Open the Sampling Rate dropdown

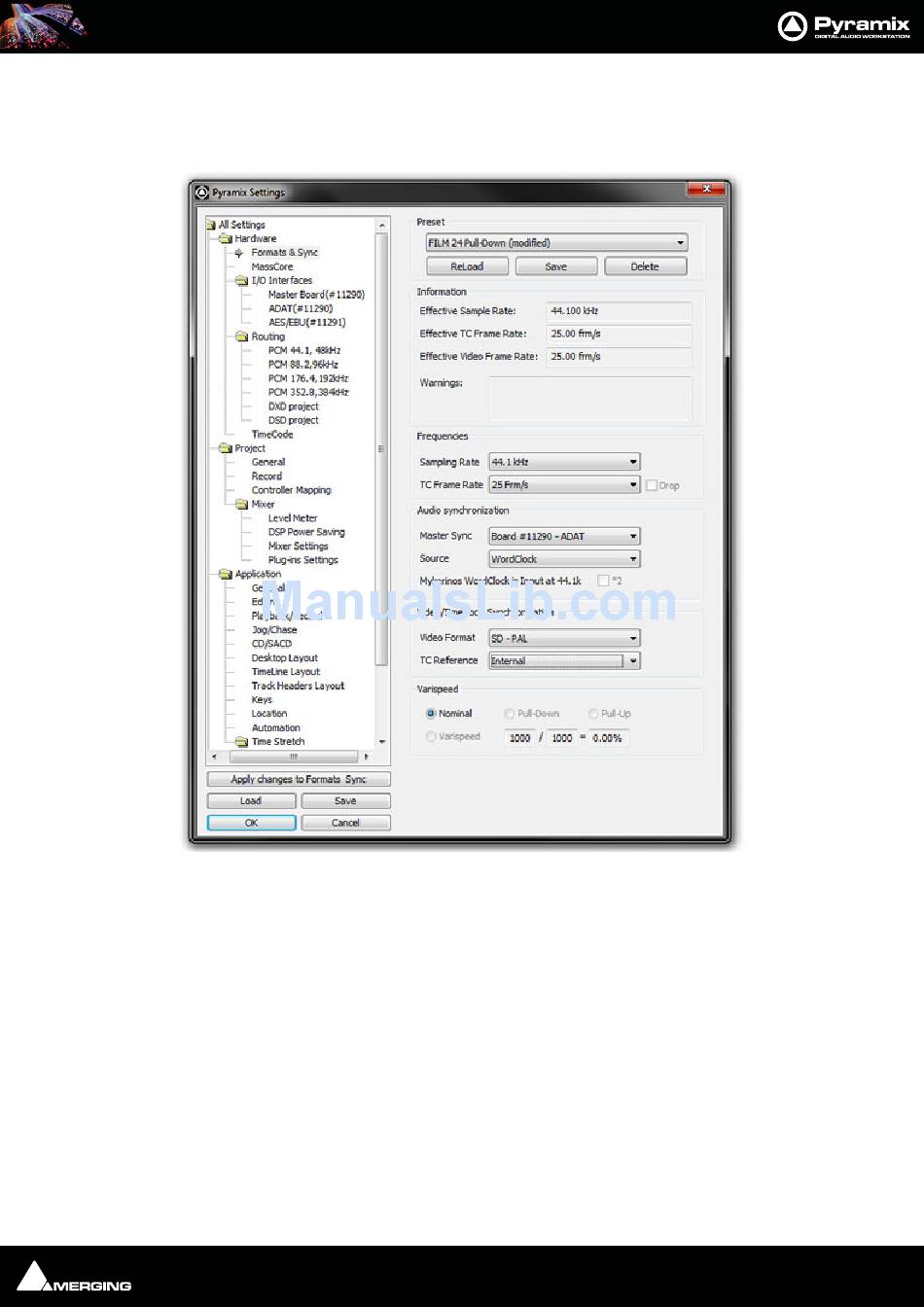564,462
